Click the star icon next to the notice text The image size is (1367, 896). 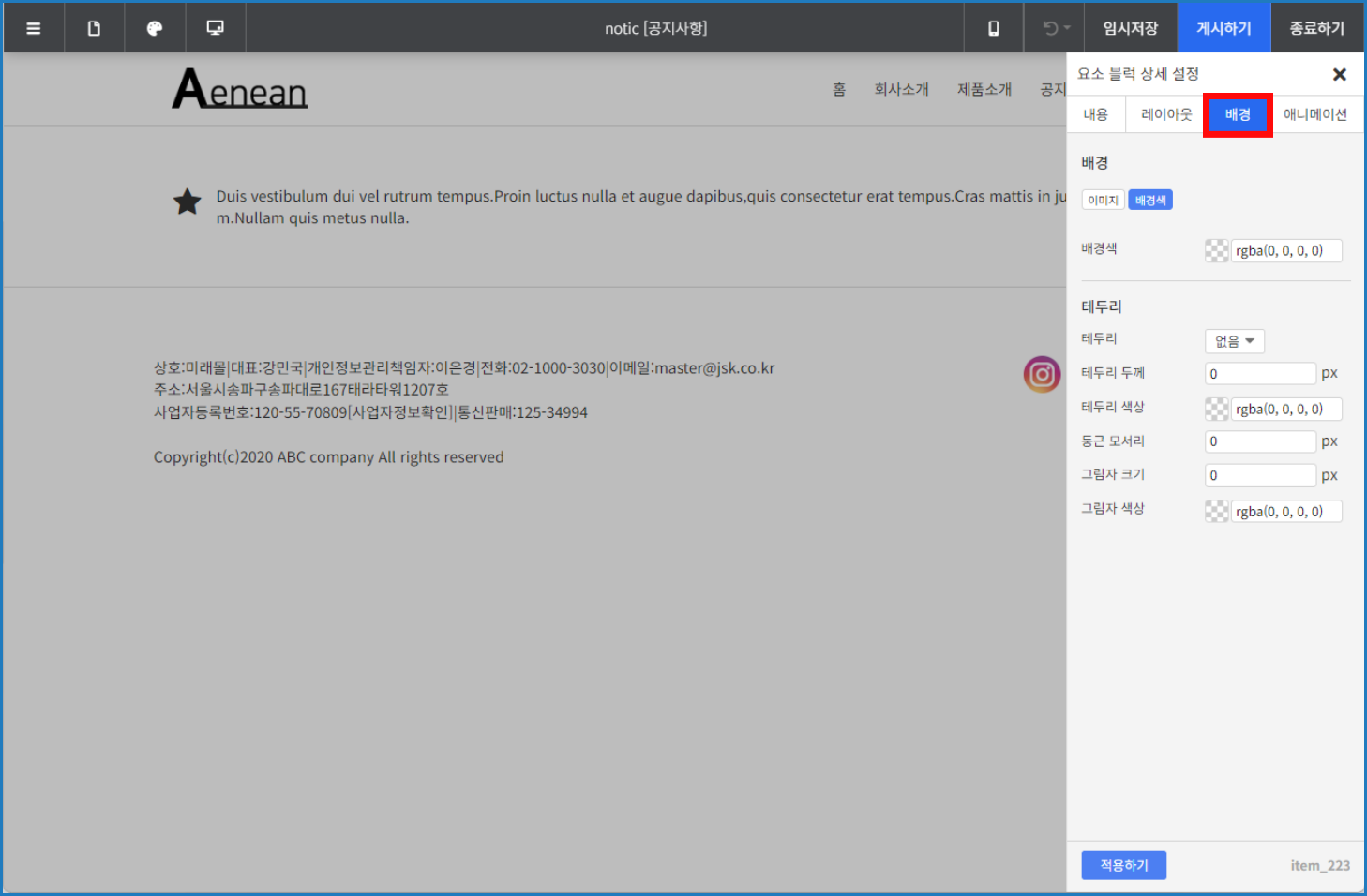point(187,202)
